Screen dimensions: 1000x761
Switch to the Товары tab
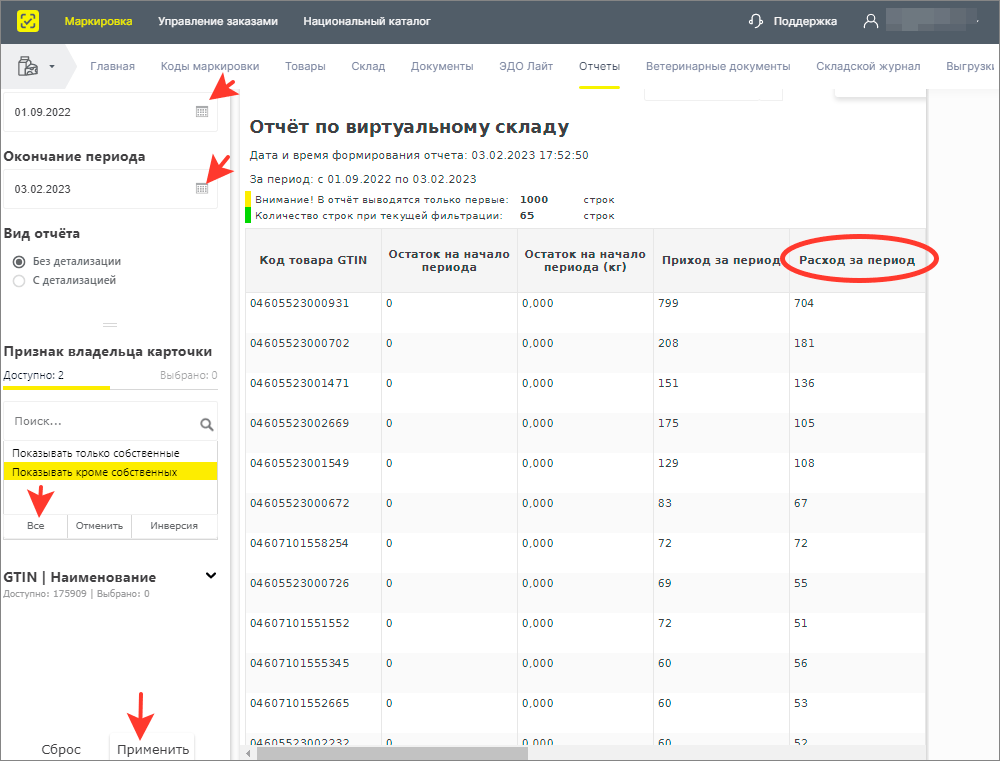click(305, 66)
